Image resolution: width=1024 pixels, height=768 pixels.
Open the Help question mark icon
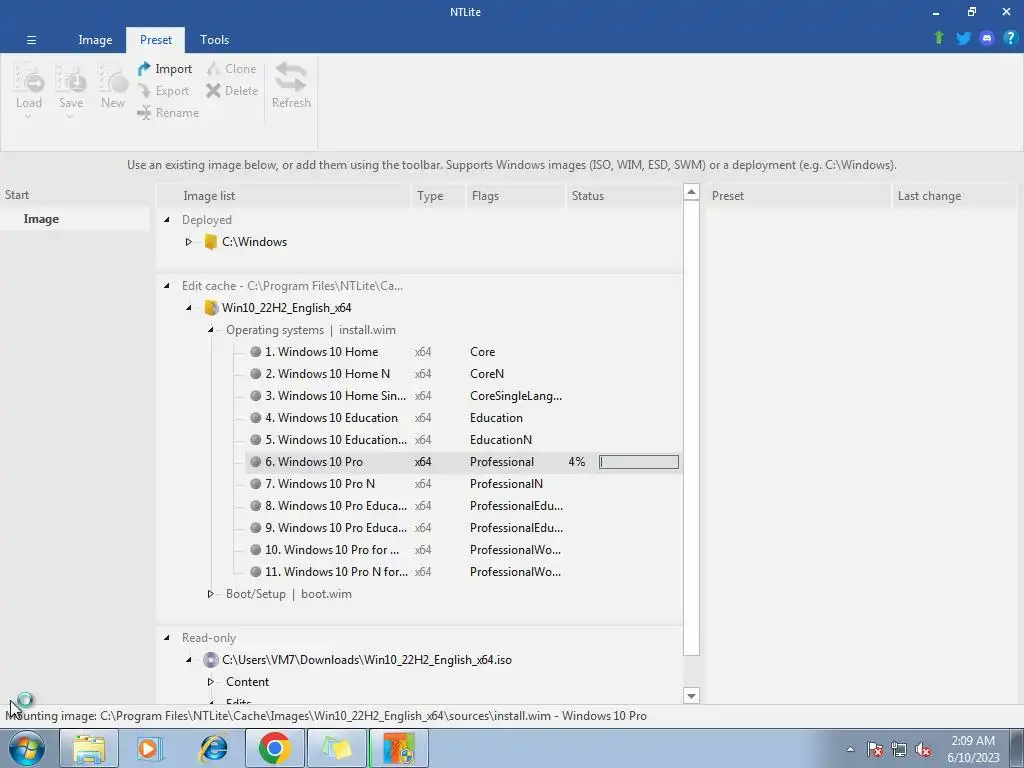pyautogui.click(x=1010, y=38)
